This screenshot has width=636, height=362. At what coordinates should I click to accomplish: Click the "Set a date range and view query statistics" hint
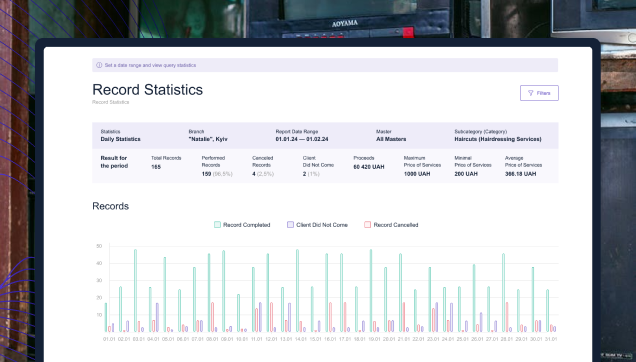coord(150,65)
